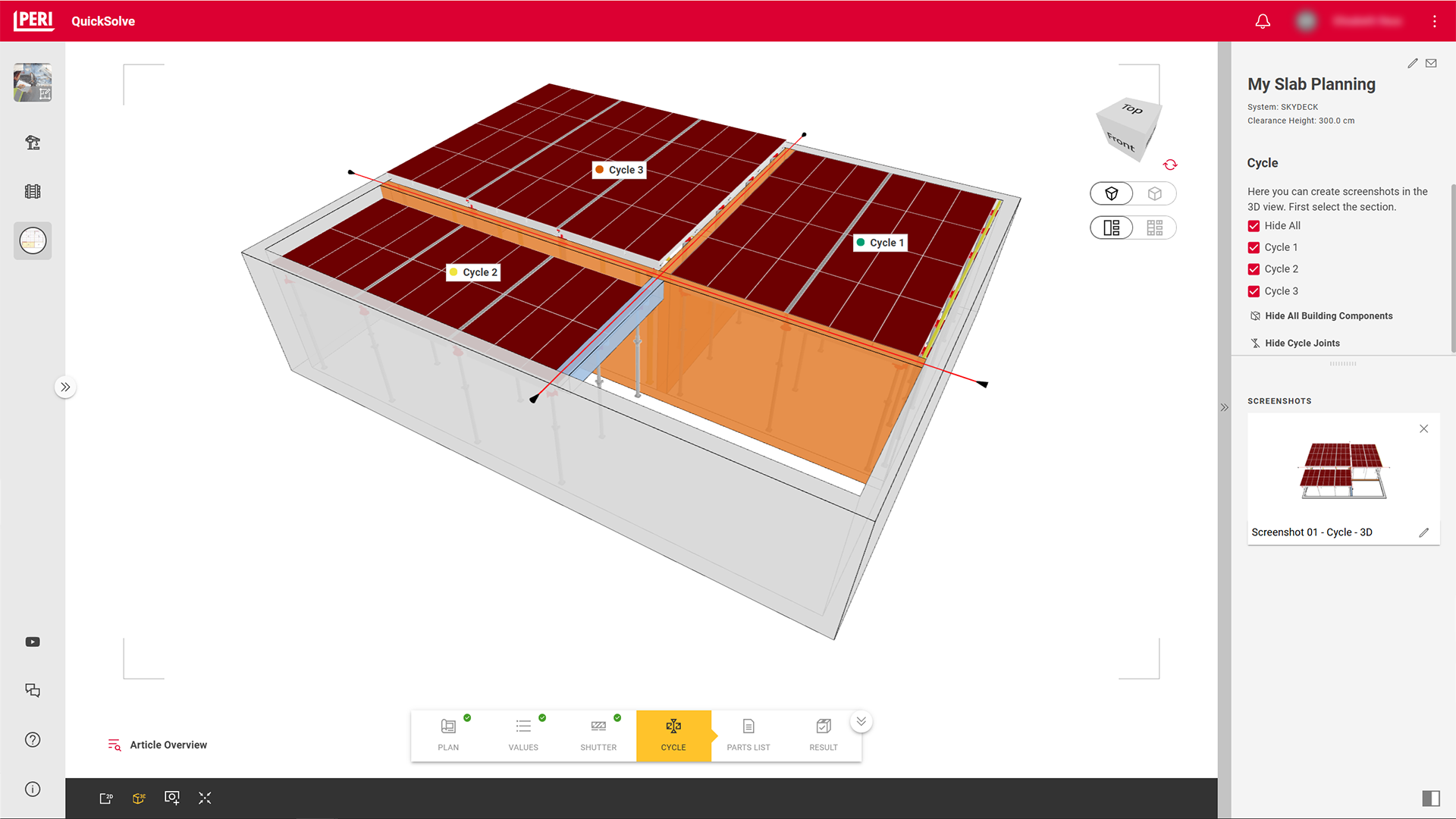
Task: Select the crane icon in the sidebar
Action: tap(33, 142)
